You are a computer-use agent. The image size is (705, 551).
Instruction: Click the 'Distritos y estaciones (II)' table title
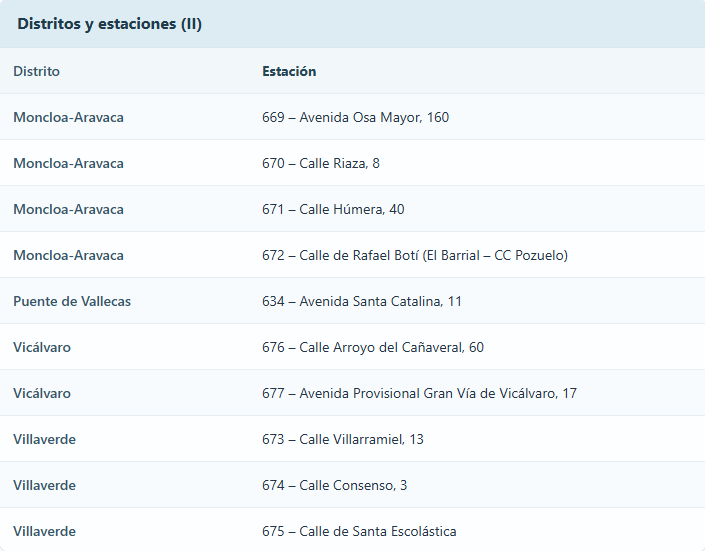(110, 24)
